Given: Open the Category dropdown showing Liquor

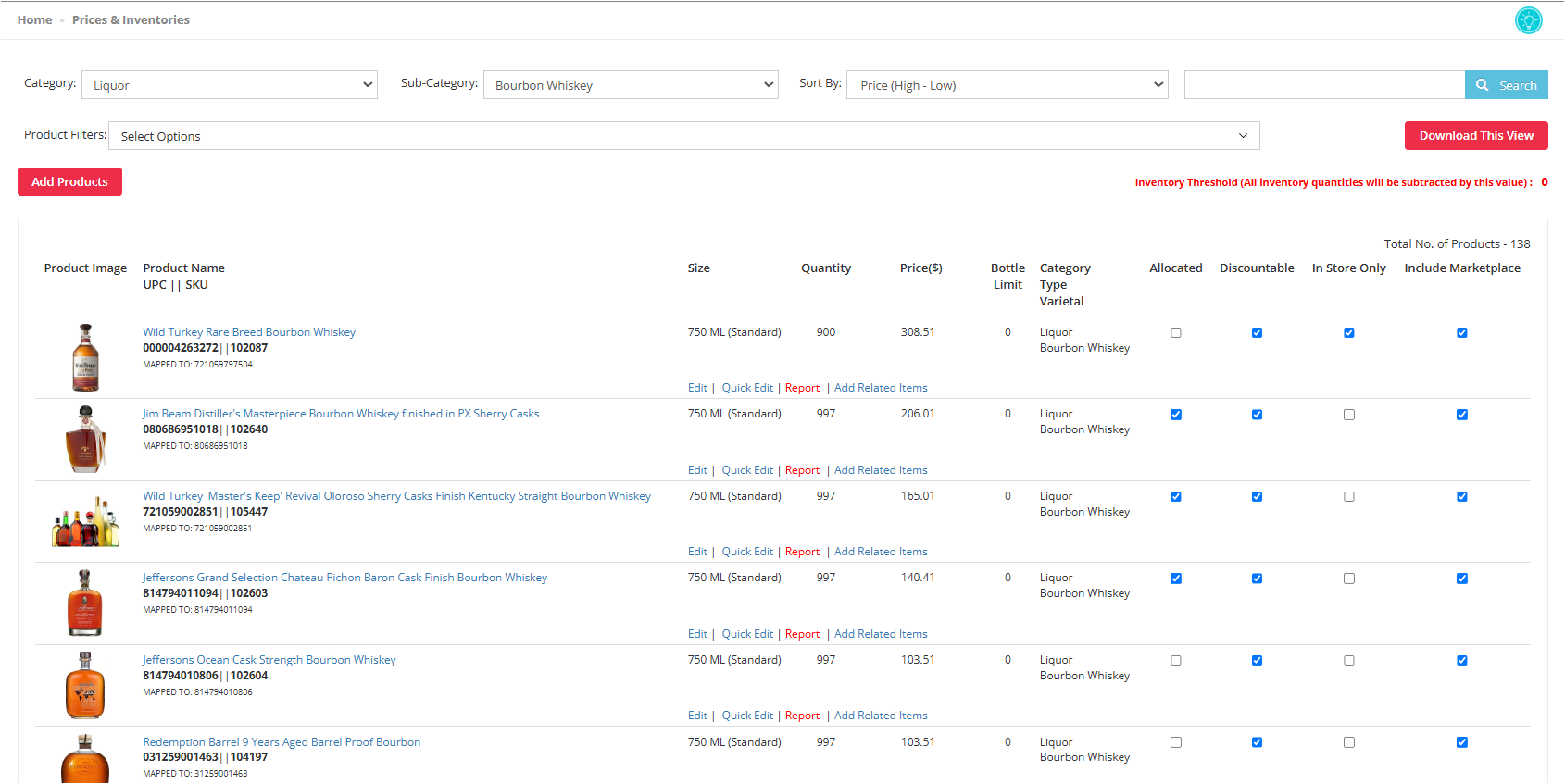Looking at the screenshot, I should pyautogui.click(x=230, y=85).
